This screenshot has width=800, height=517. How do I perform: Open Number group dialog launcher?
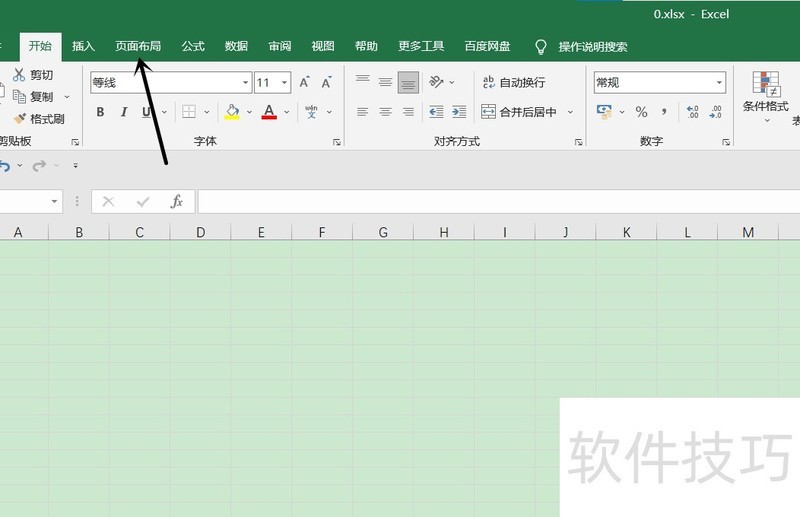[x=726, y=142]
